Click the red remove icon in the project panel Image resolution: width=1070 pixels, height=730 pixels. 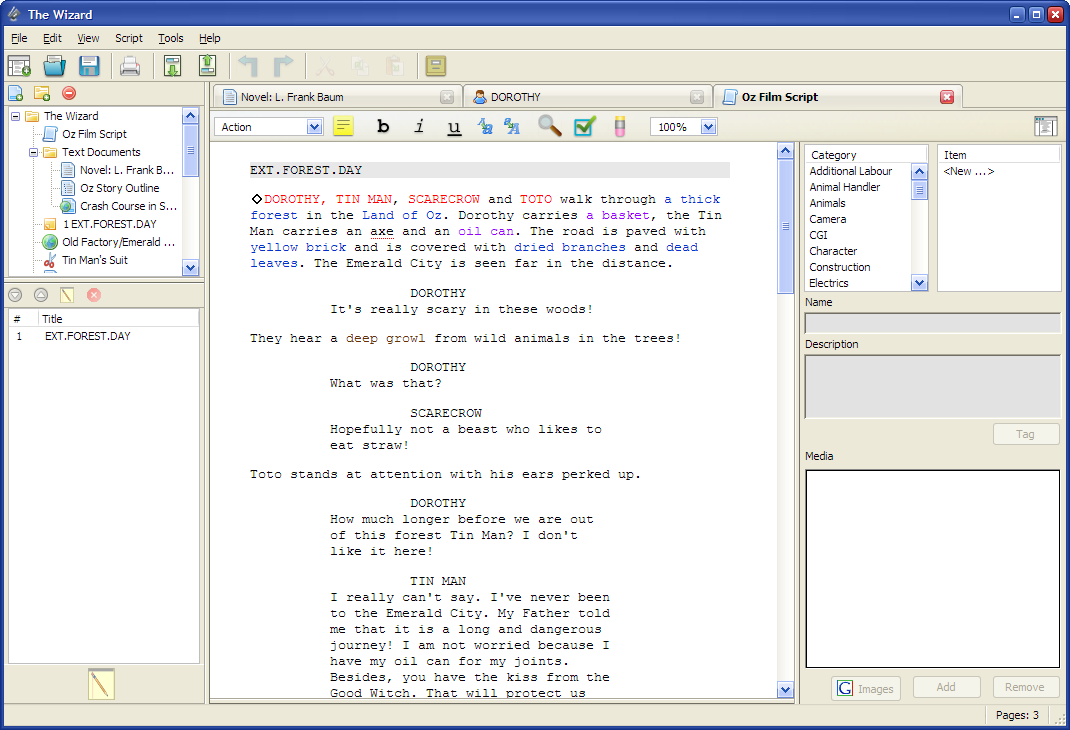(x=69, y=93)
